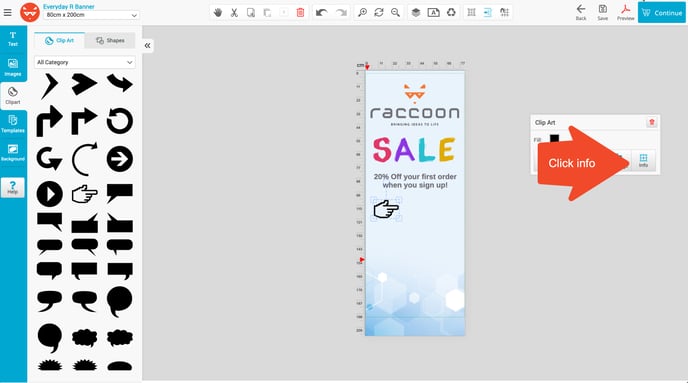The width and height of the screenshot is (688, 383).
Task: Open the Text sidebar tool
Action: 13,39
